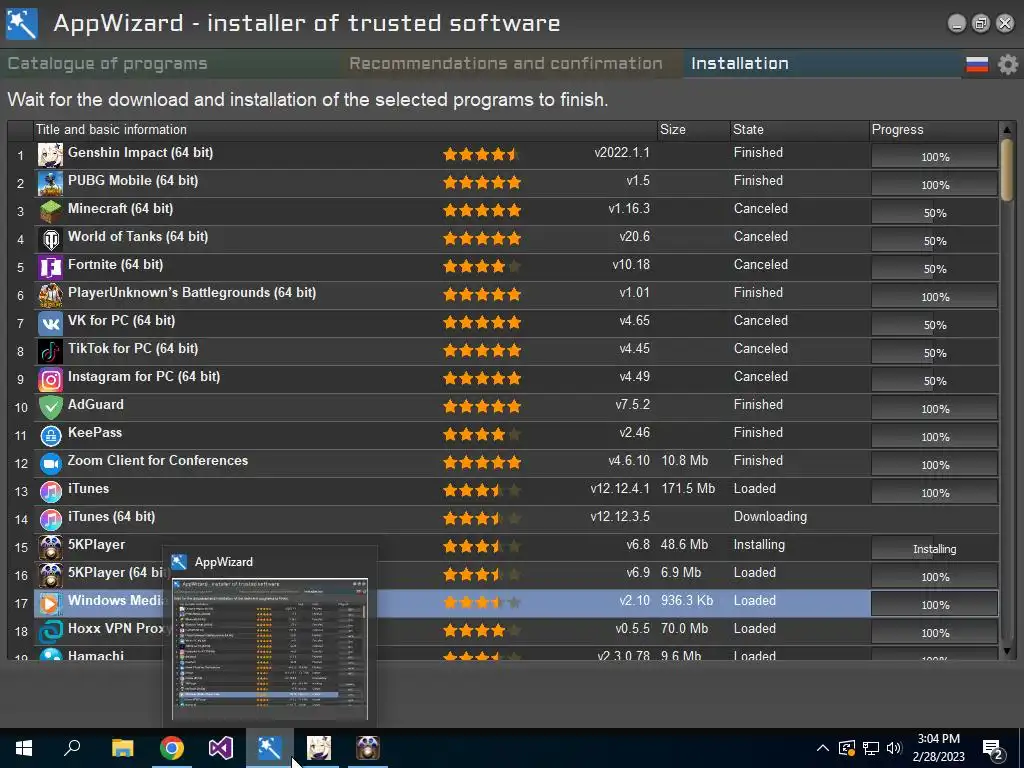Switch to Catalogue of programs tab

click(x=107, y=64)
